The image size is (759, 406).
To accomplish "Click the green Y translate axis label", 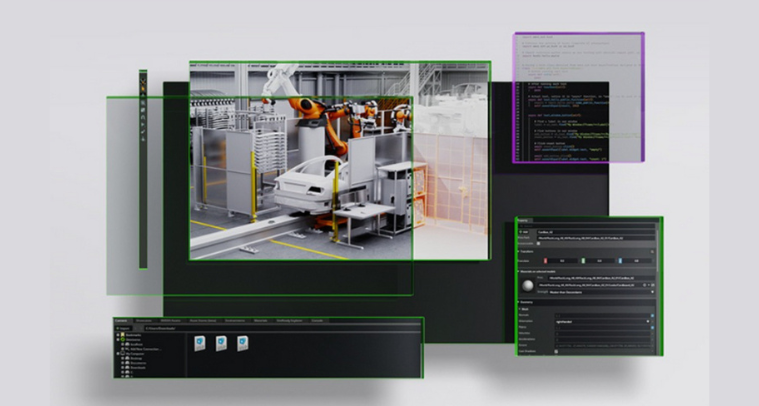I will click(x=583, y=261).
